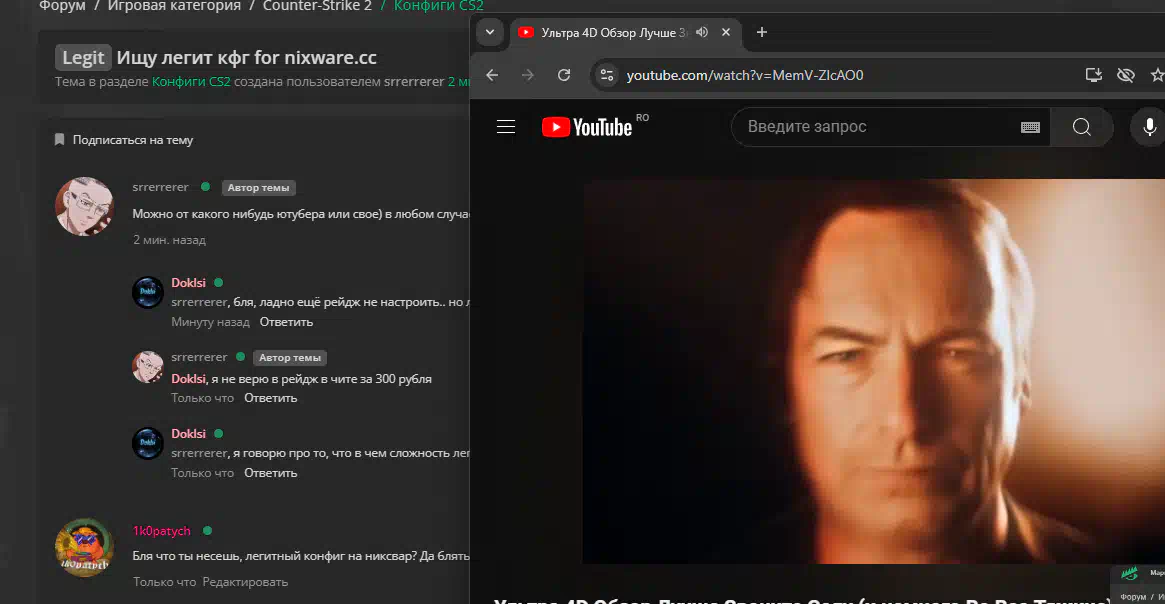Start voice search with the microphone icon

pos(1149,127)
